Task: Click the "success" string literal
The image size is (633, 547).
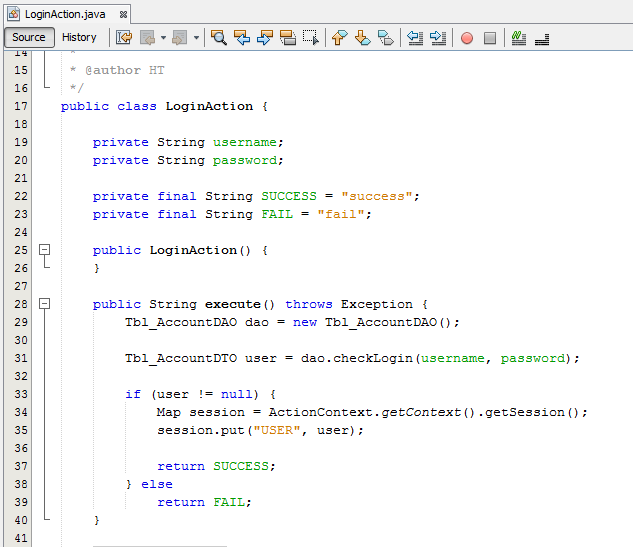Action: (377, 196)
